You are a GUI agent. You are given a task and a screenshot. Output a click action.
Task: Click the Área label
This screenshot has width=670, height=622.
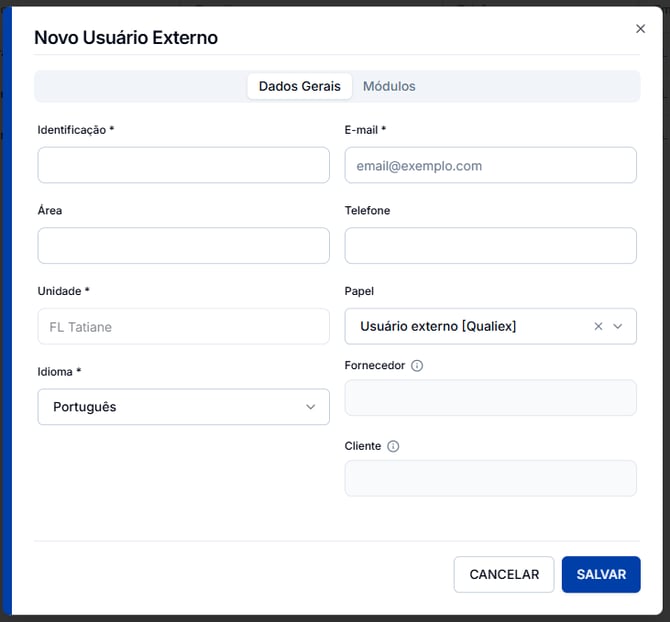pyautogui.click(x=50, y=210)
